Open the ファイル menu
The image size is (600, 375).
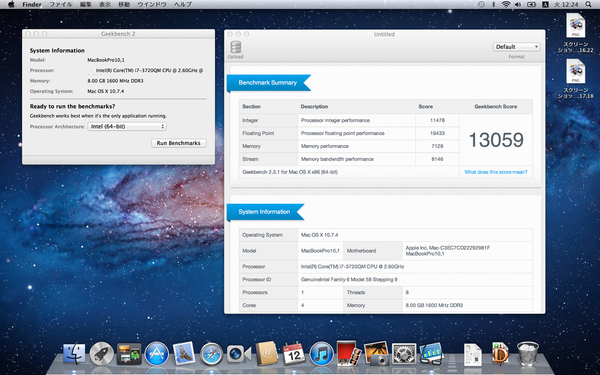(x=61, y=4)
